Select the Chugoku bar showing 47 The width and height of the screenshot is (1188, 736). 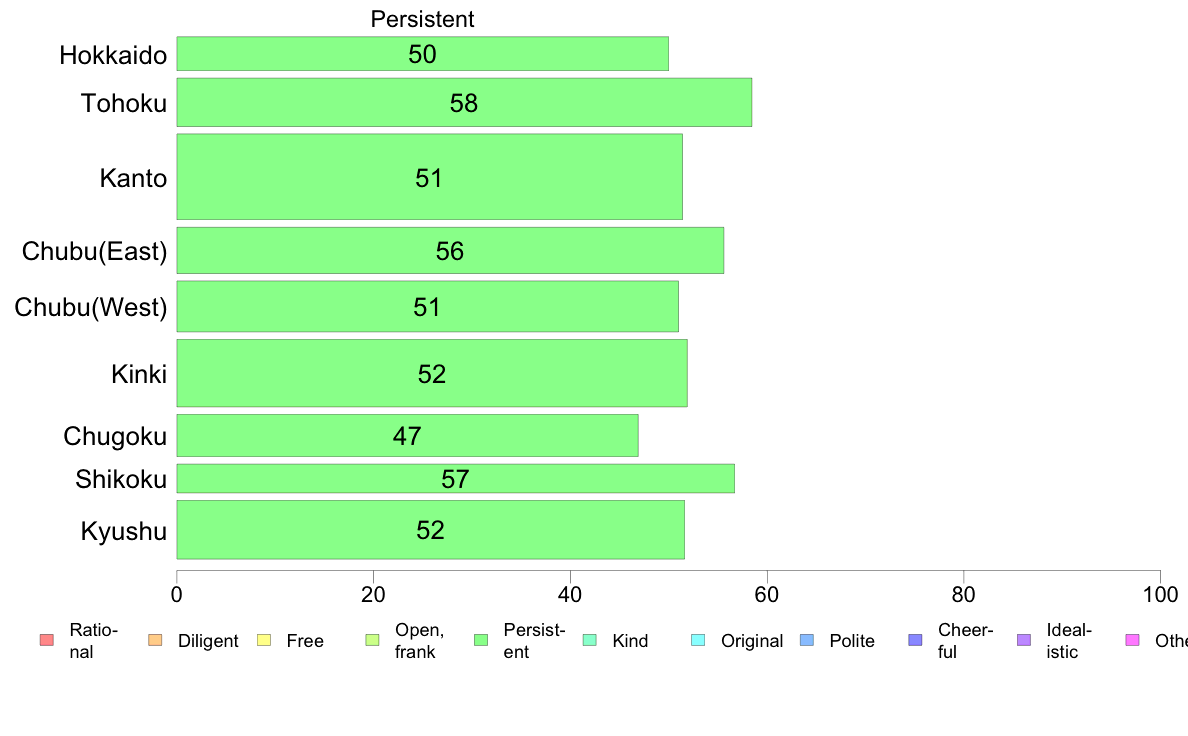(x=408, y=435)
